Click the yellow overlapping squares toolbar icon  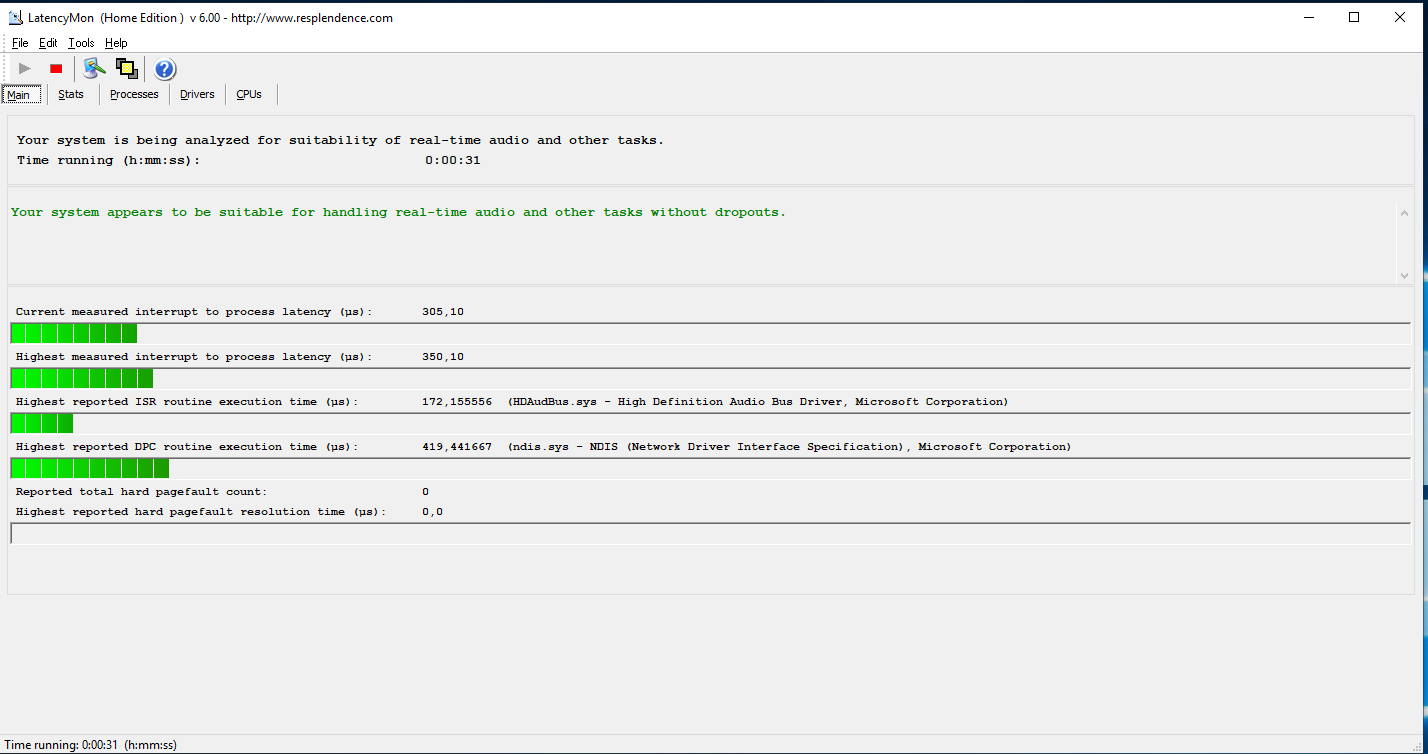[126, 68]
